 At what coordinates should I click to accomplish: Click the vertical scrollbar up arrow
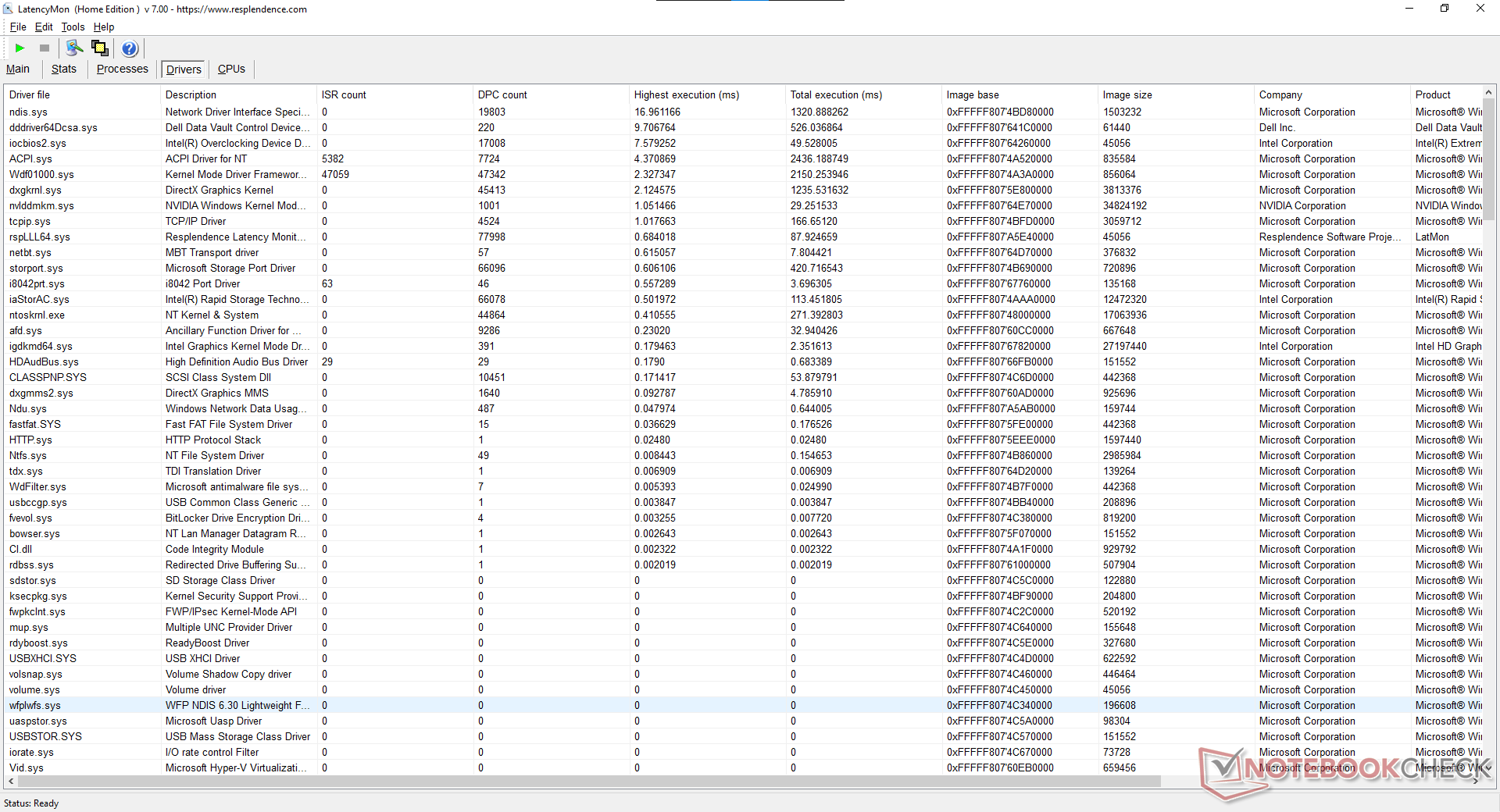point(1488,92)
